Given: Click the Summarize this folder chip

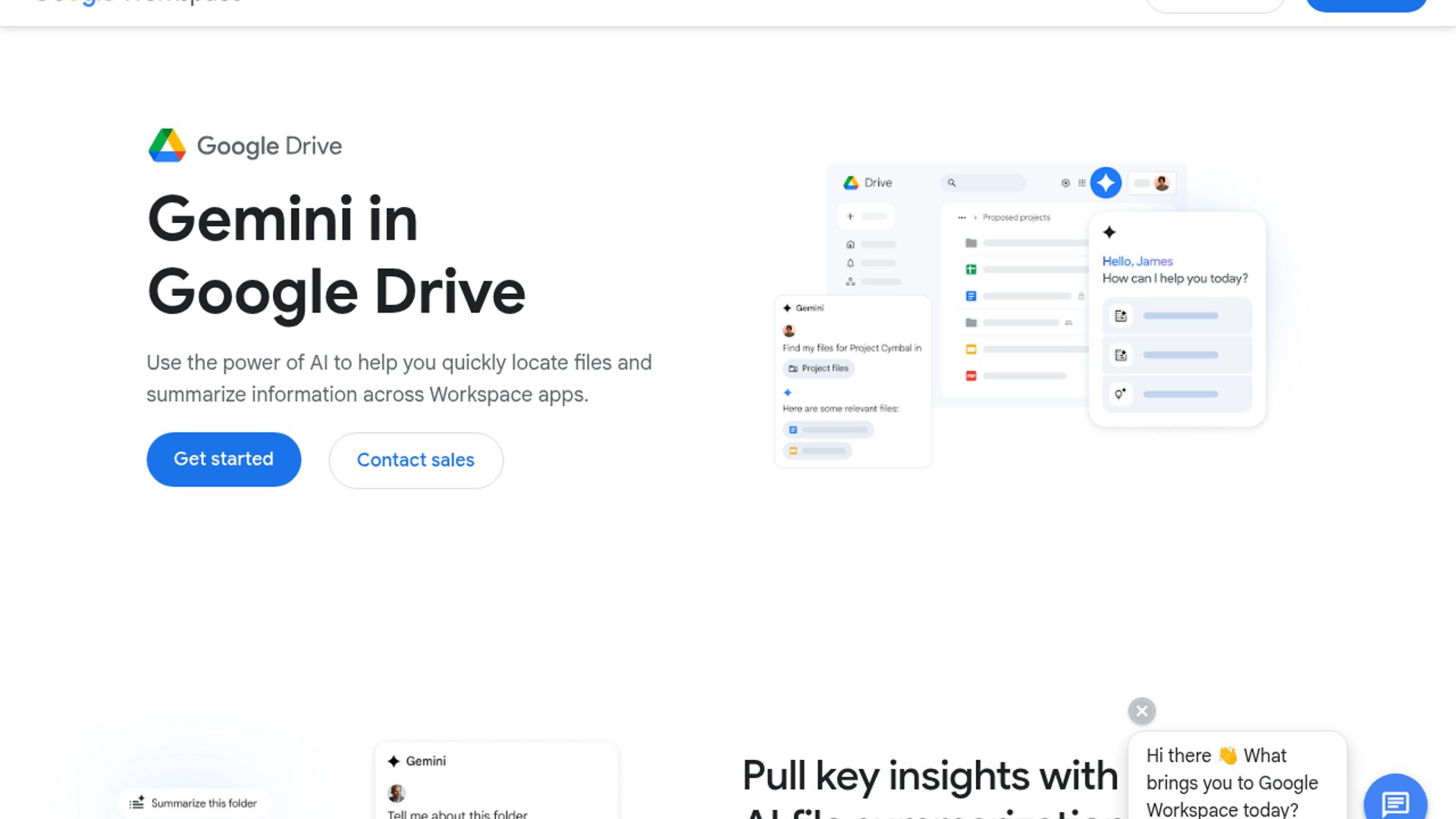Looking at the screenshot, I should click(x=194, y=803).
